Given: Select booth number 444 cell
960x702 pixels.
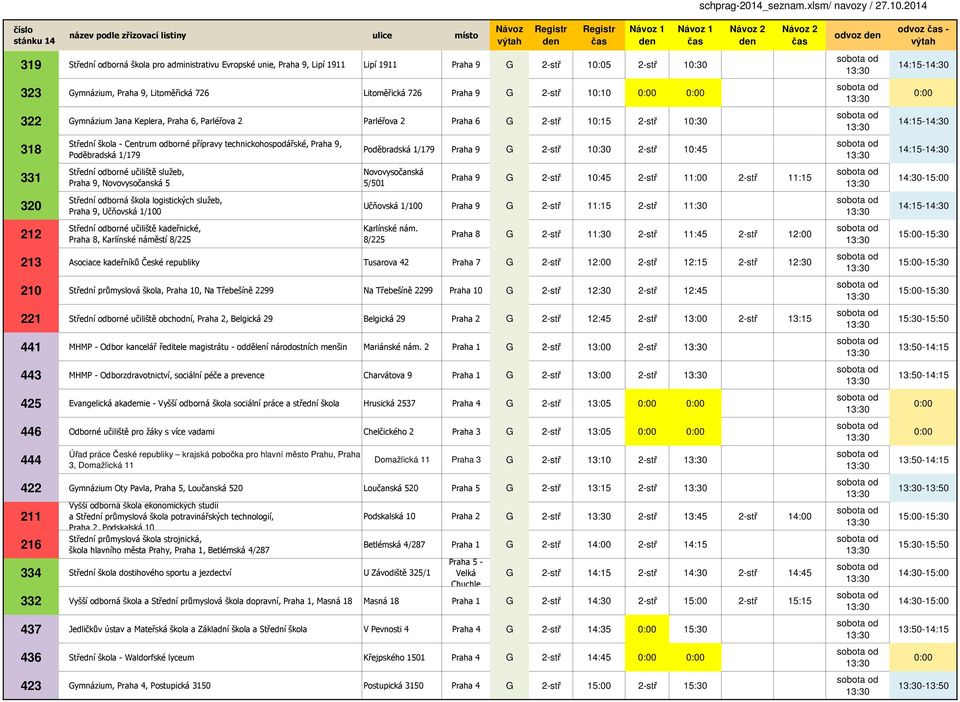Looking at the screenshot, I should [31, 460].
